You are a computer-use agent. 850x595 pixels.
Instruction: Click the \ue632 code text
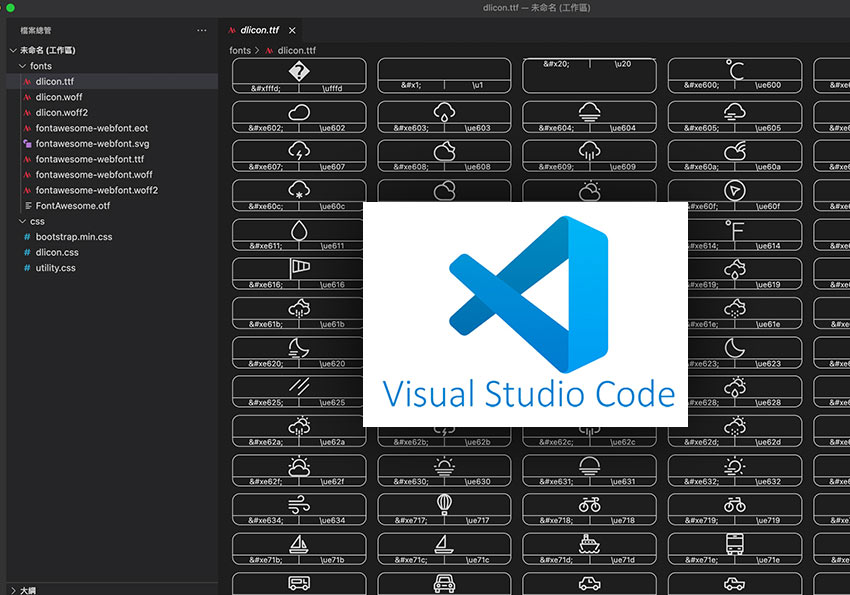click(768, 481)
